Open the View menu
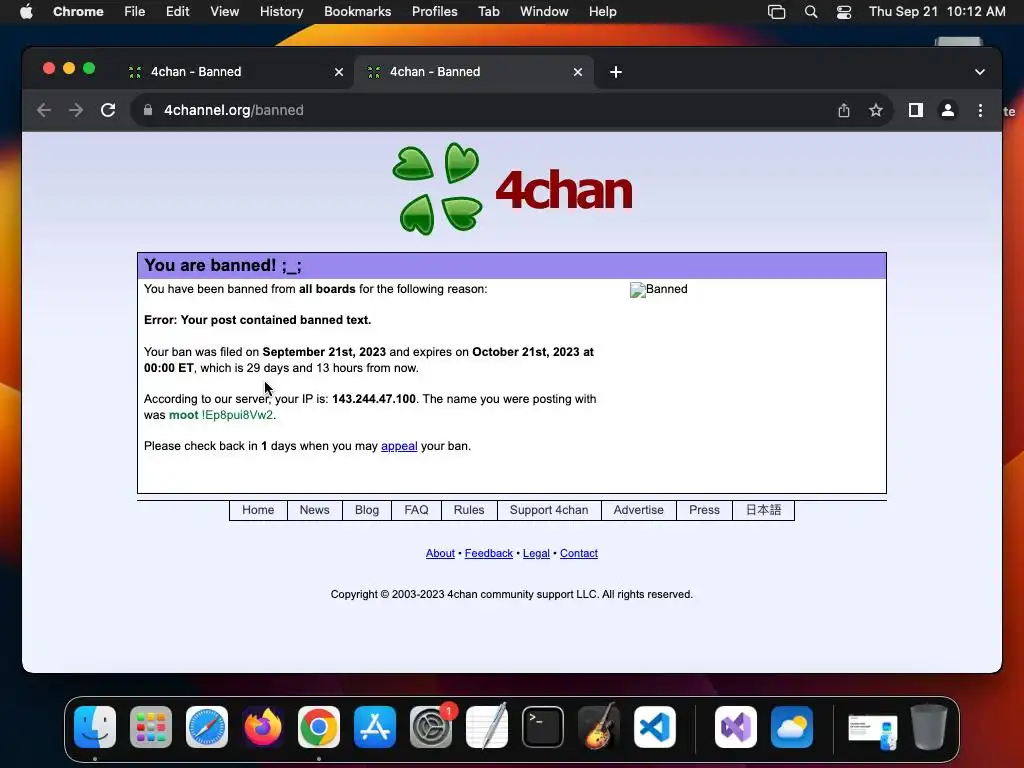The height and width of the screenshot is (768, 1024). (x=224, y=12)
